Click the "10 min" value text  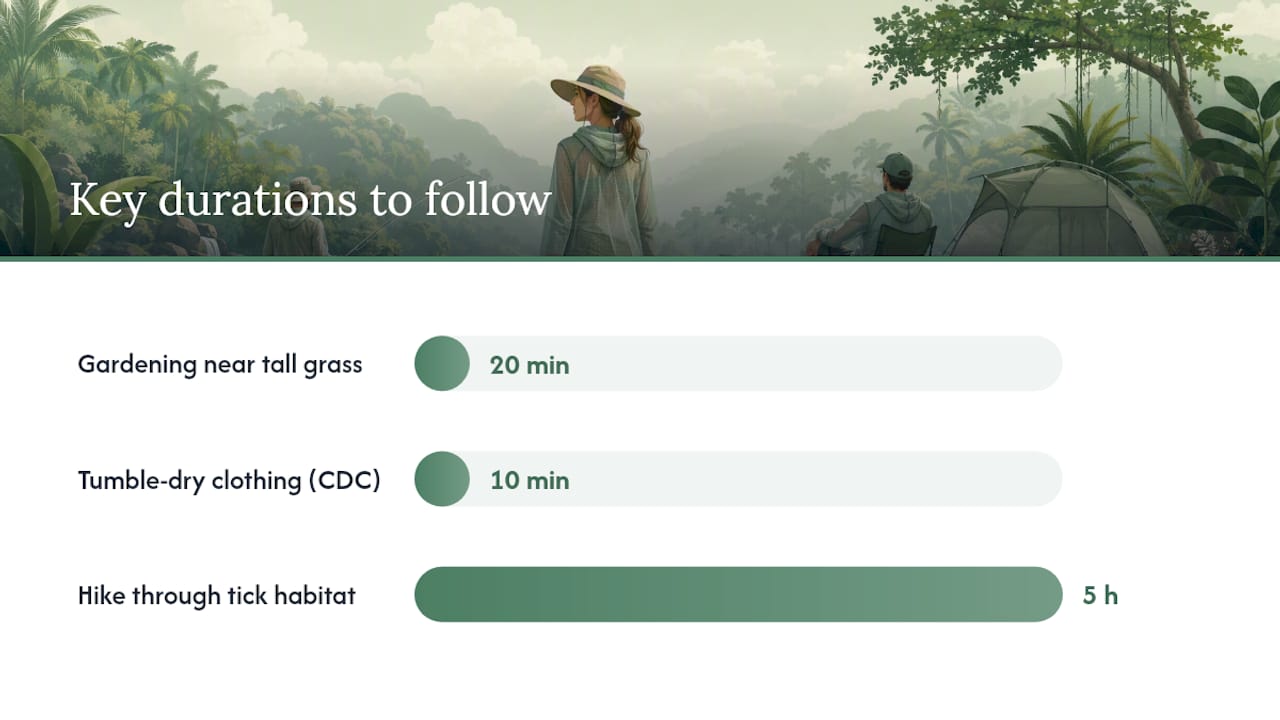click(530, 480)
